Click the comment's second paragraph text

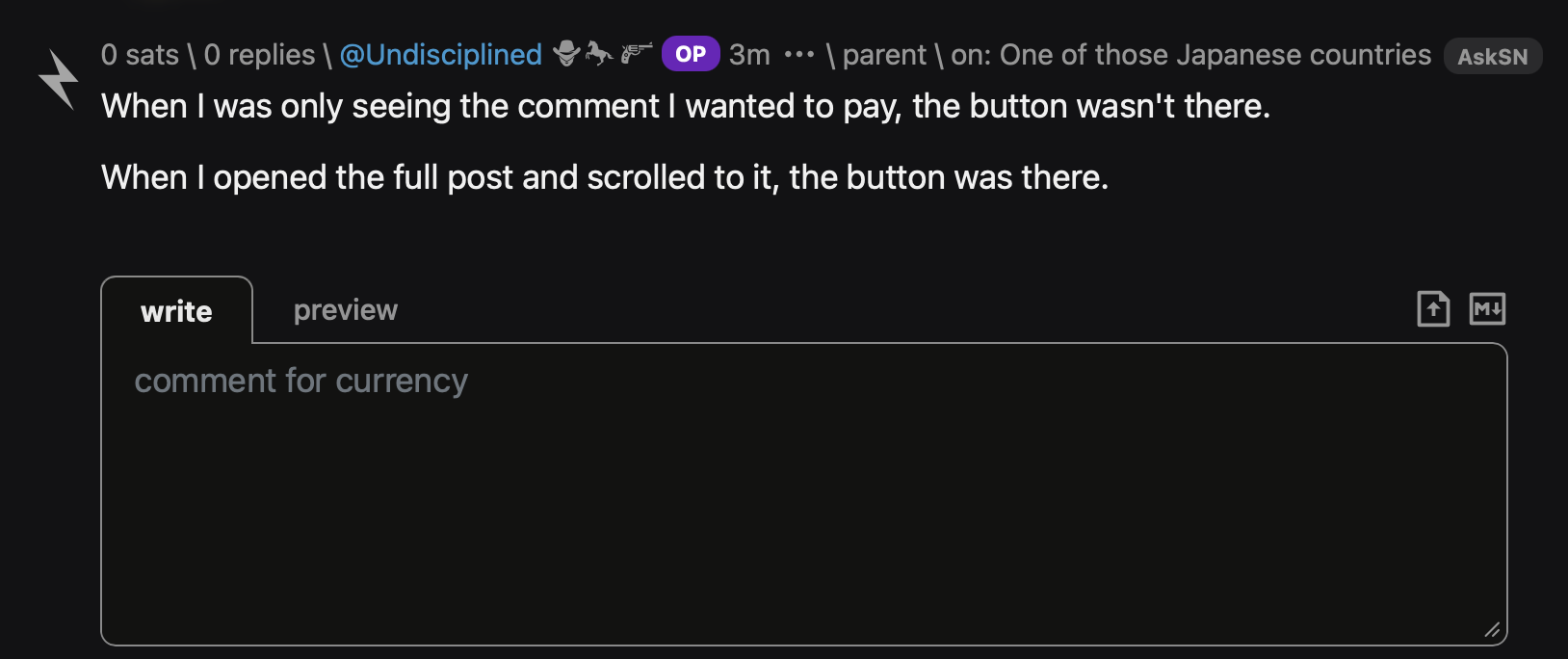[x=605, y=177]
